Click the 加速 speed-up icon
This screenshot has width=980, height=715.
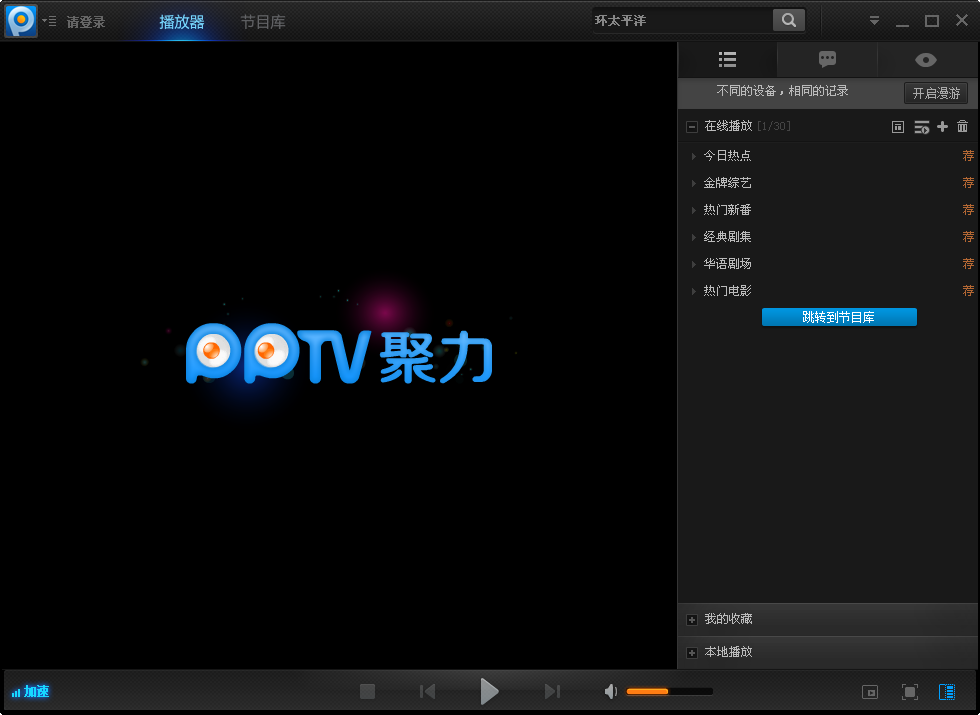pos(30,691)
